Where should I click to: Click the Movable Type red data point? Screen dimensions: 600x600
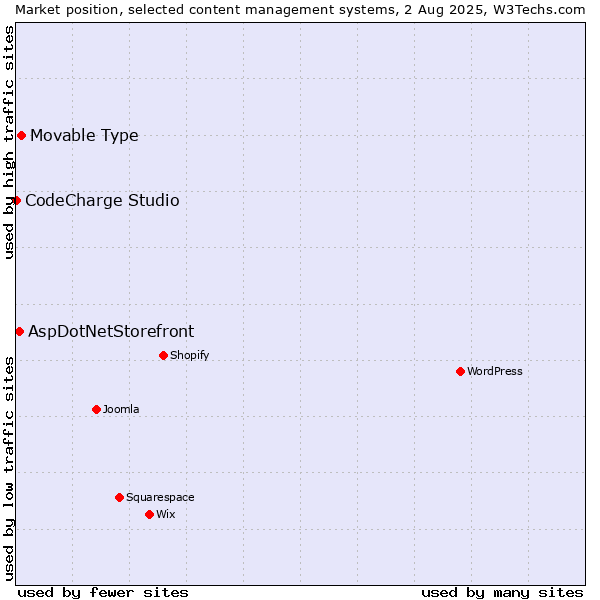coord(21,135)
